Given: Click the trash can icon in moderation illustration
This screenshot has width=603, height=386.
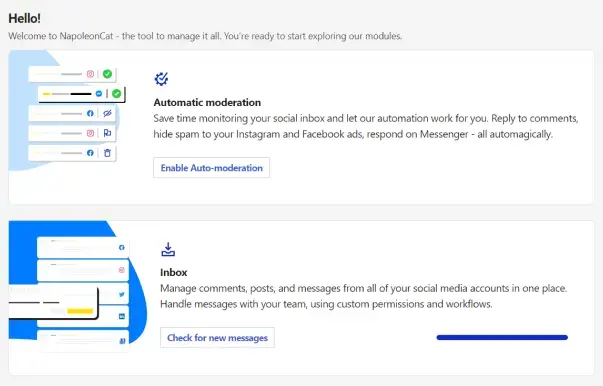Looking at the screenshot, I should pyautogui.click(x=107, y=153).
